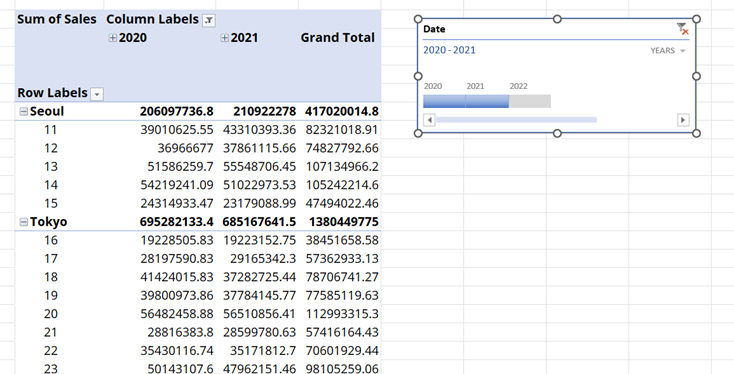Select Tokyo grand total 1380449775

[x=344, y=222]
